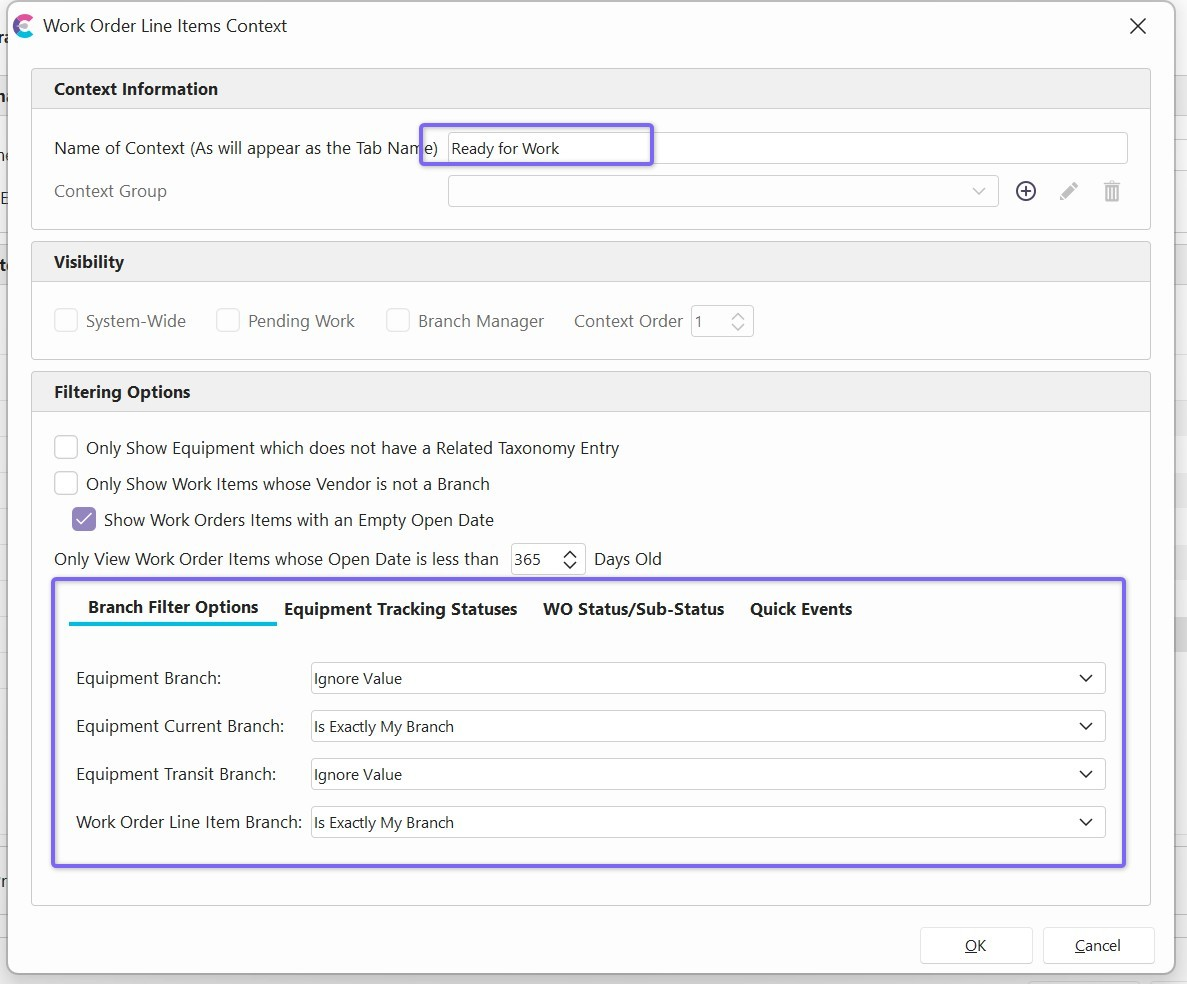
Task: Switch to Equipment Tracking Statuses tab
Action: pos(400,609)
